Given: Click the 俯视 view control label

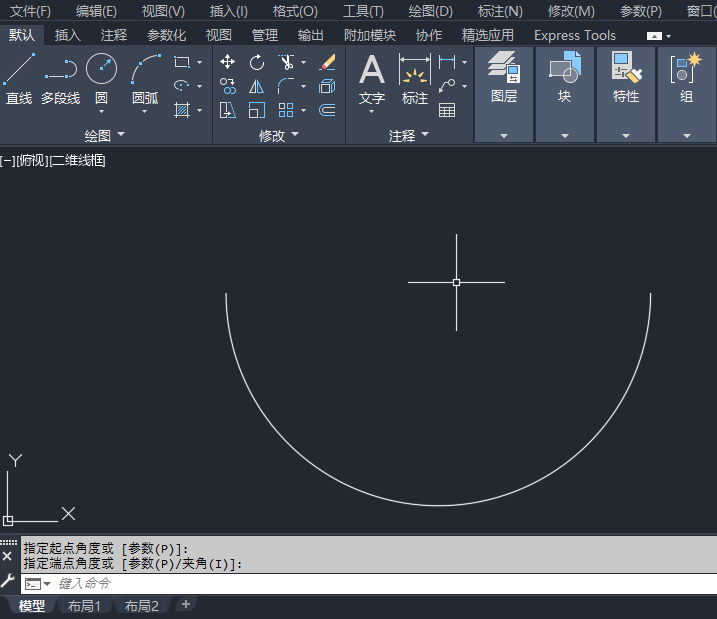Looking at the screenshot, I should (32, 160).
